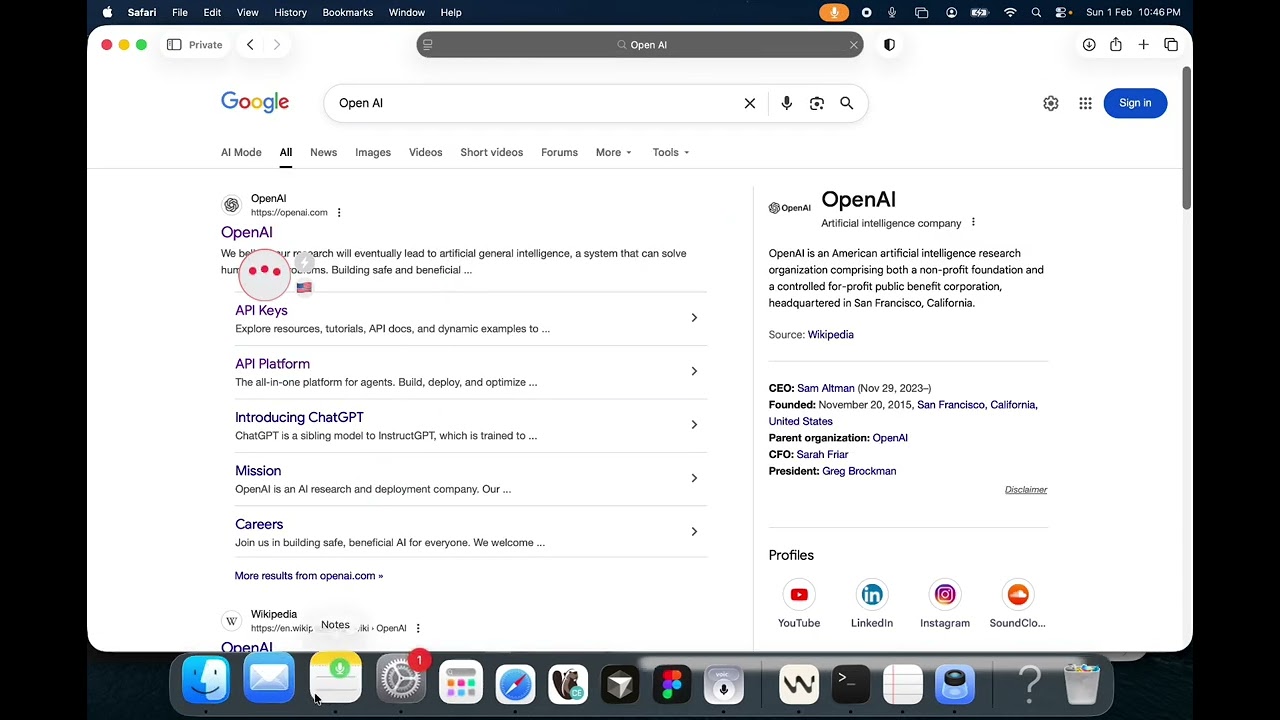The height and width of the screenshot is (720, 1280).
Task: Show Safari tab overview
Action: pos(1171,44)
